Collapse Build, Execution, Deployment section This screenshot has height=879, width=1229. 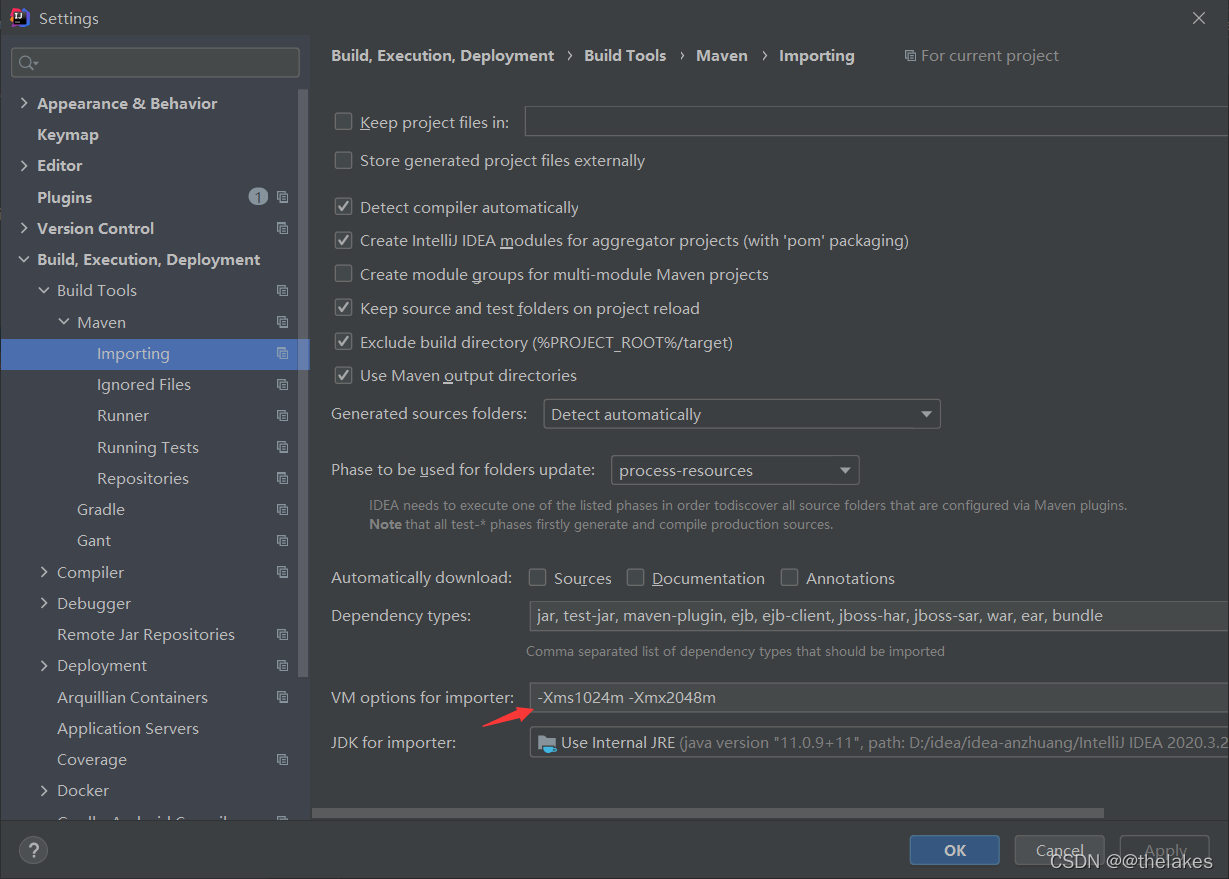pyautogui.click(x=24, y=260)
